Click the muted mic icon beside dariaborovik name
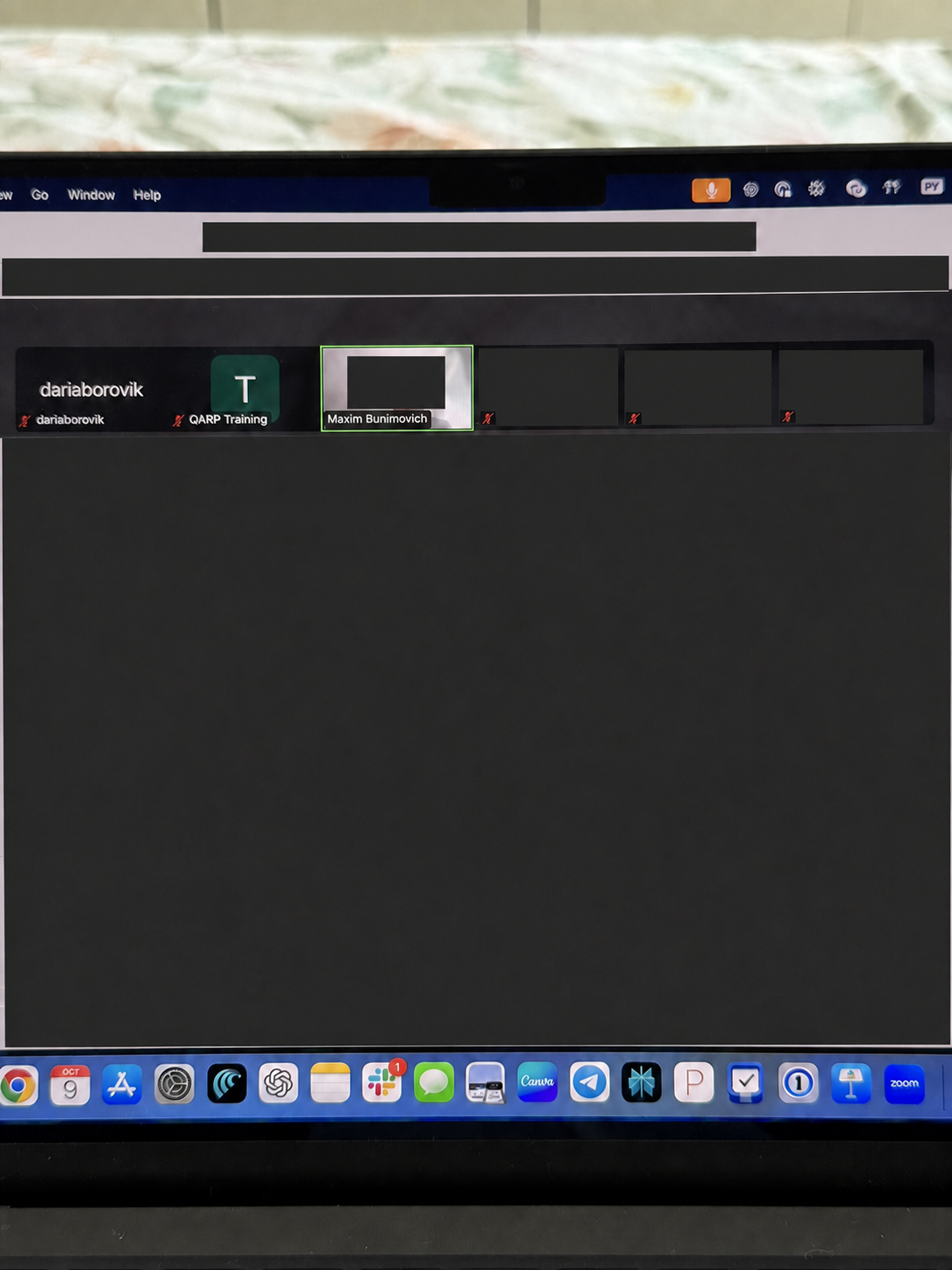The width and height of the screenshot is (952, 1270). [x=25, y=420]
